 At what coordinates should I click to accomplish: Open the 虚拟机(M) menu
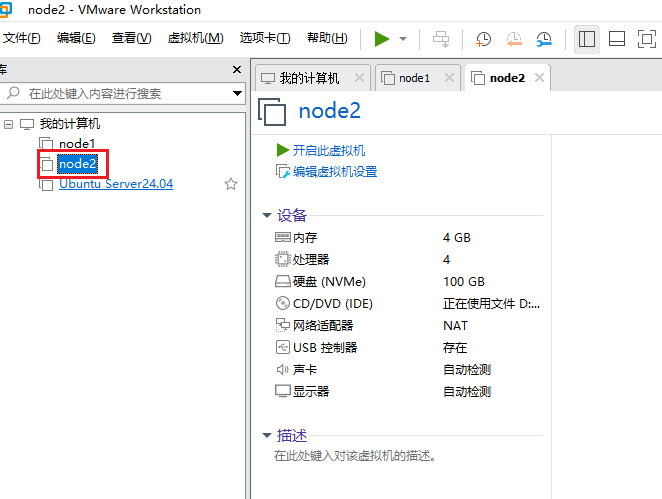coord(195,38)
